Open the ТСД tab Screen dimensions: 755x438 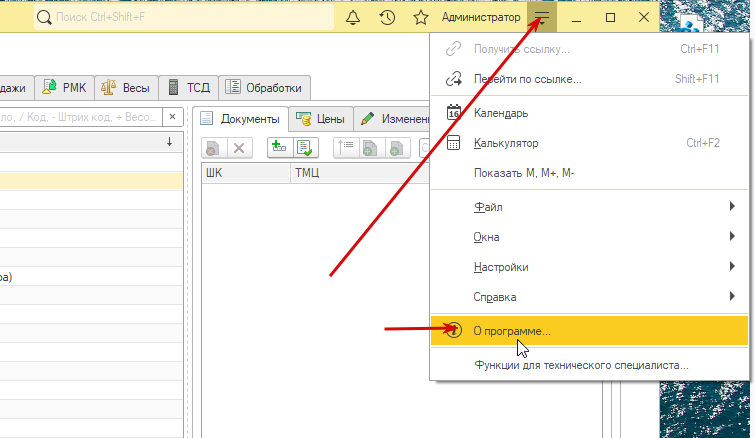(x=189, y=88)
